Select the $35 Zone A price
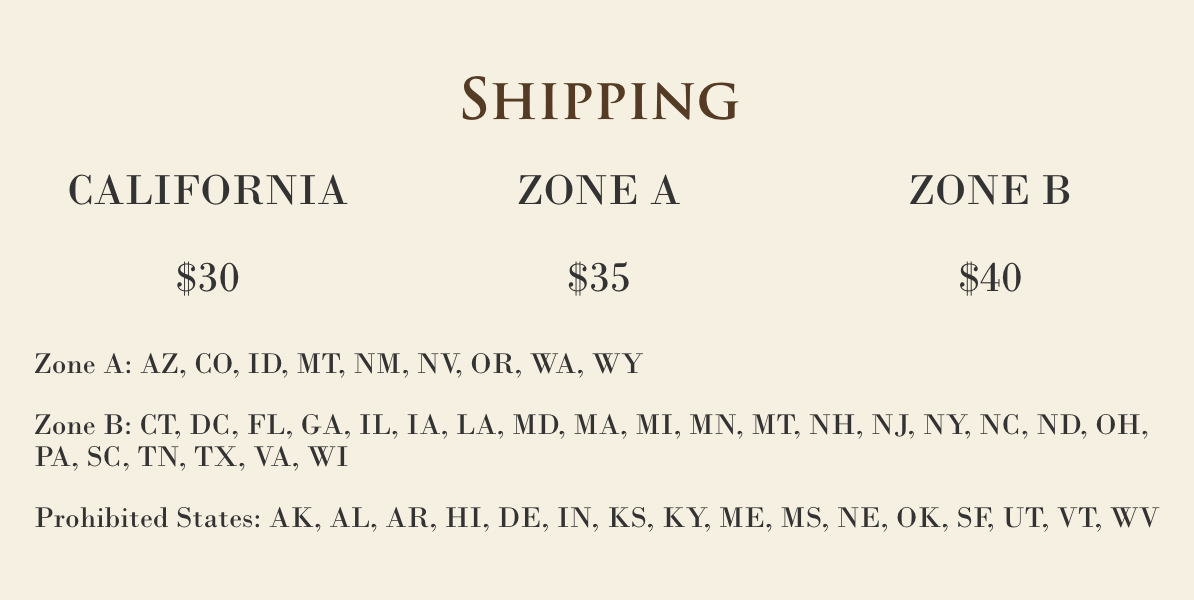Screen dimensions: 1194x600 (598, 278)
